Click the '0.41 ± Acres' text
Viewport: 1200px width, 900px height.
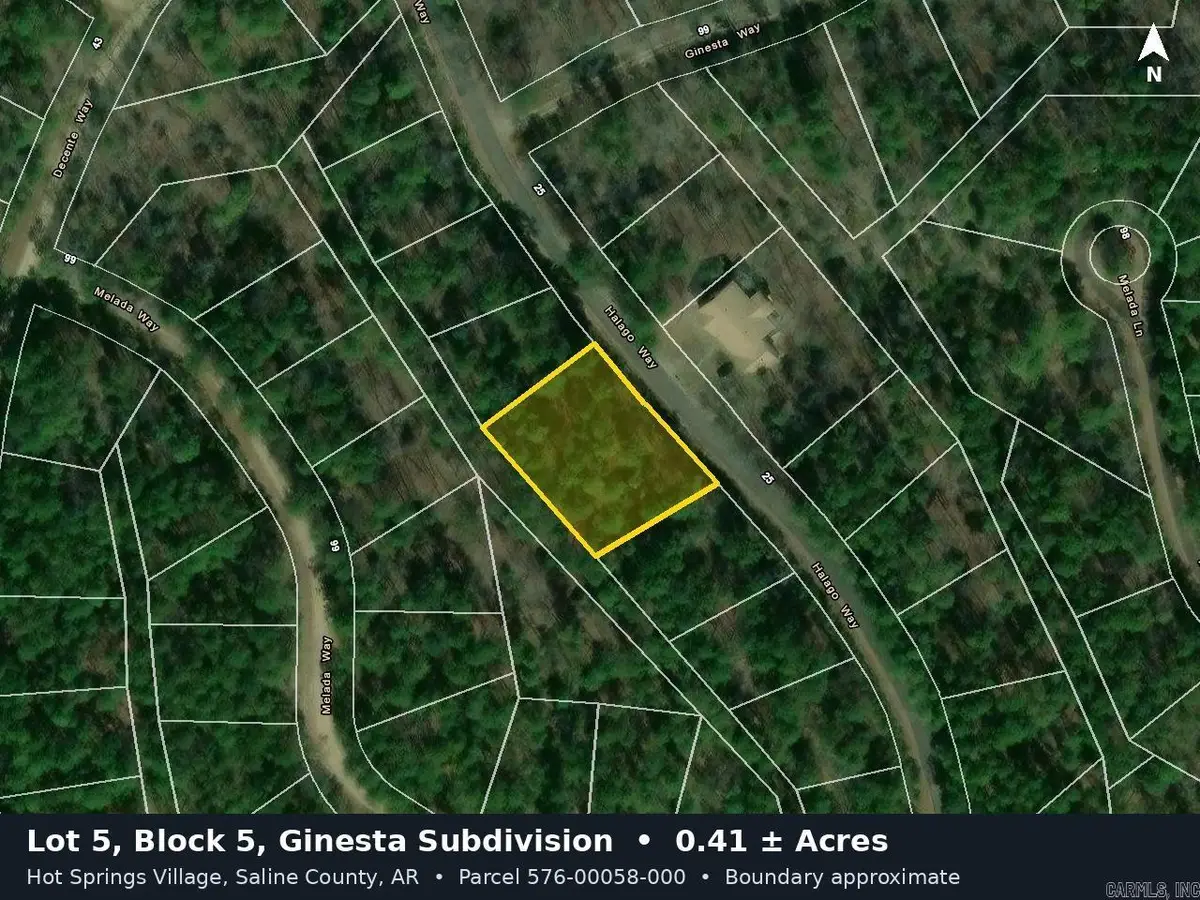782,841
